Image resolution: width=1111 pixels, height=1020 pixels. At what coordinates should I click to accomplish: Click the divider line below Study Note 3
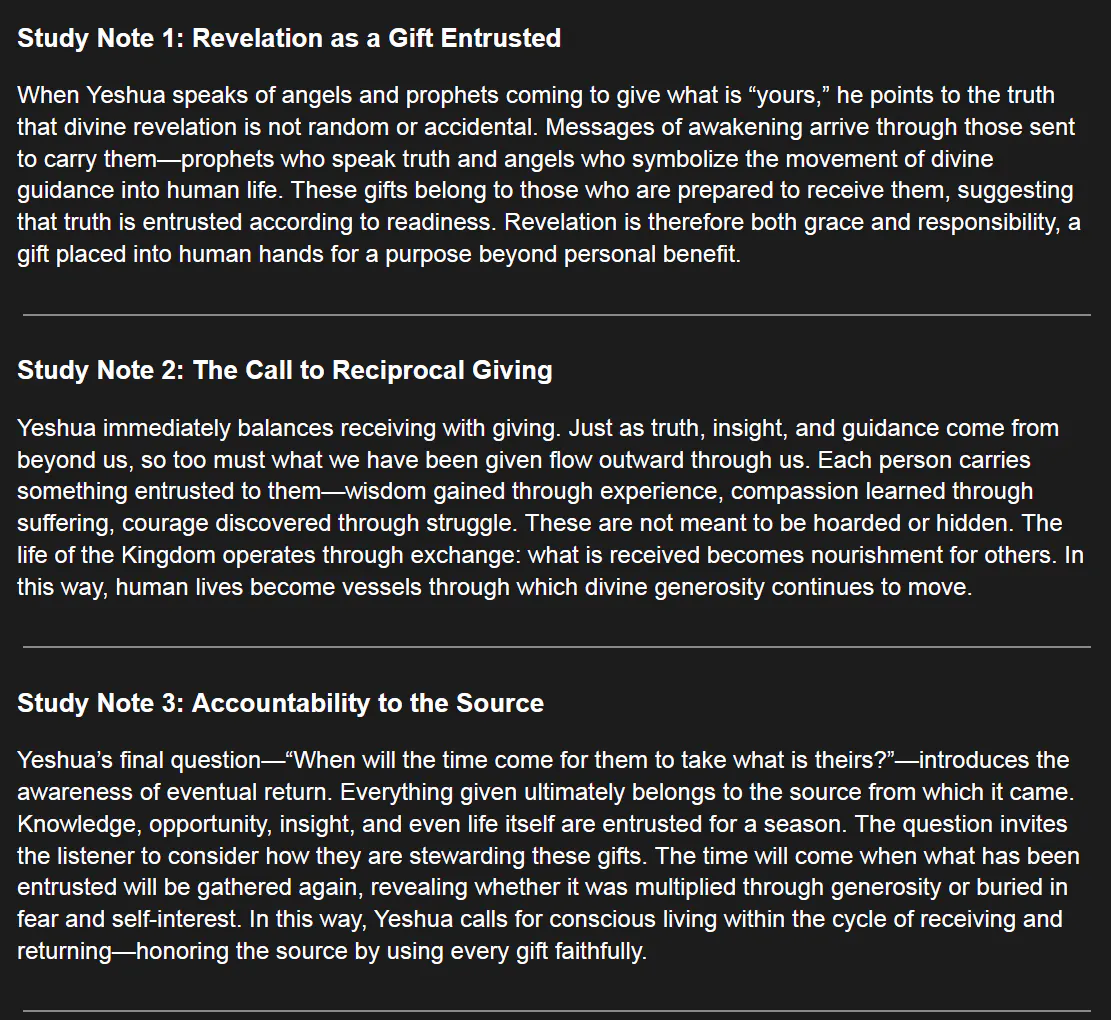pyautogui.click(x=556, y=1011)
